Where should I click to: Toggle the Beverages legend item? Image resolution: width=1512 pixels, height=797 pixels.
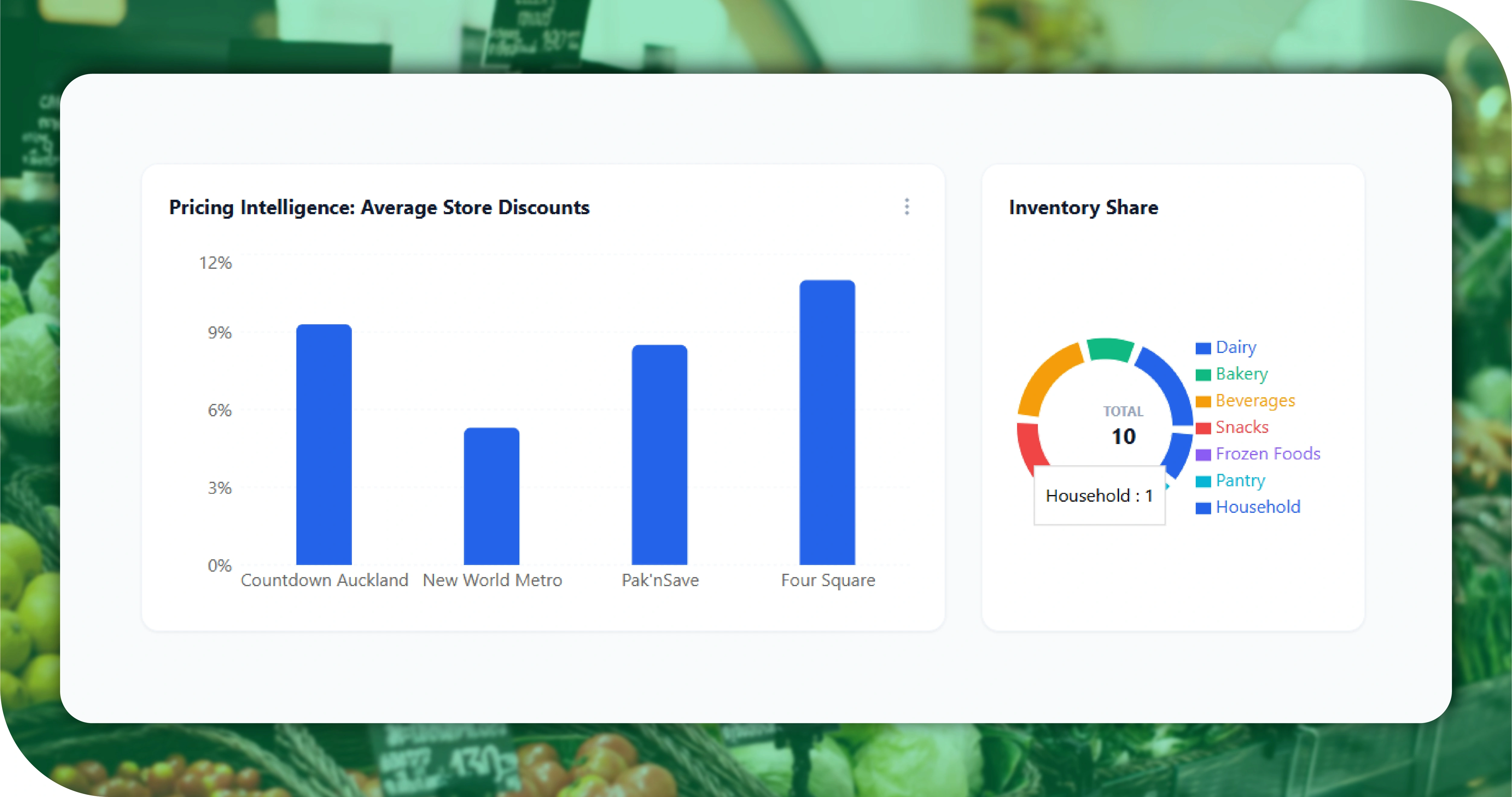[1254, 401]
